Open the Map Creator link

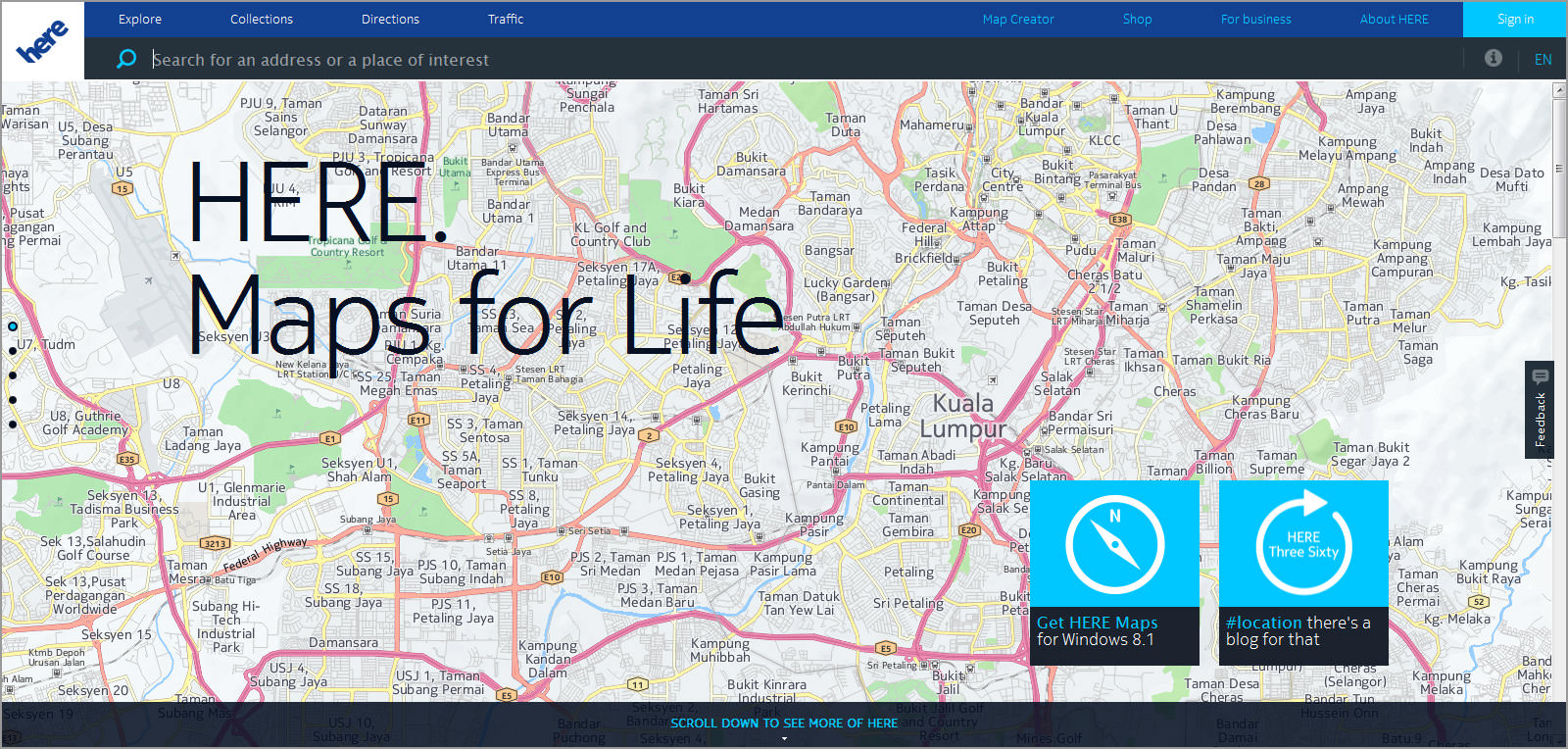tap(1018, 19)
